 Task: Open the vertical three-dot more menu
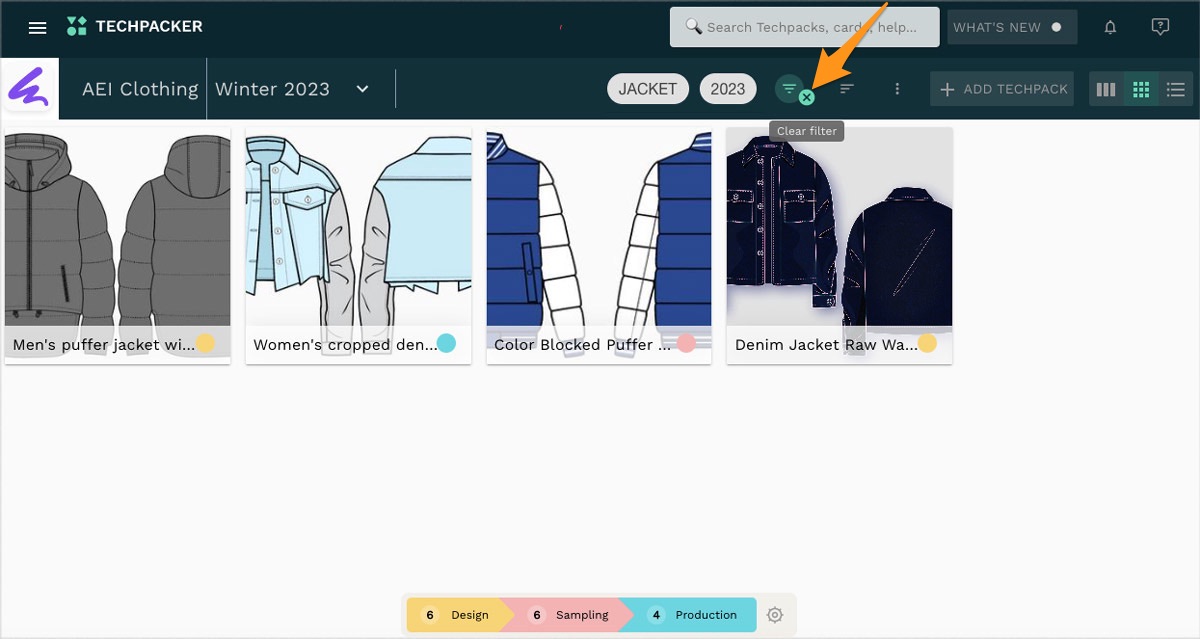click(897, 89)
